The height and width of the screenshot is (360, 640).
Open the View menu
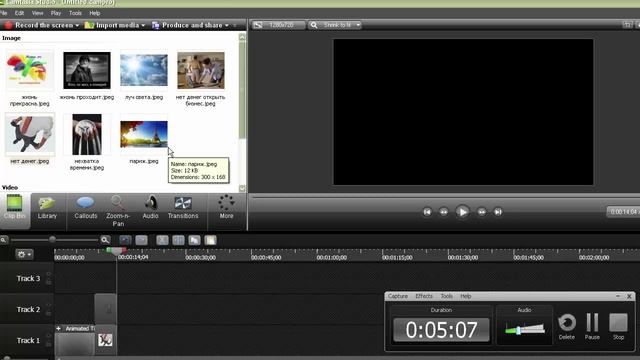pyautogui.click(x=37, y=13)
